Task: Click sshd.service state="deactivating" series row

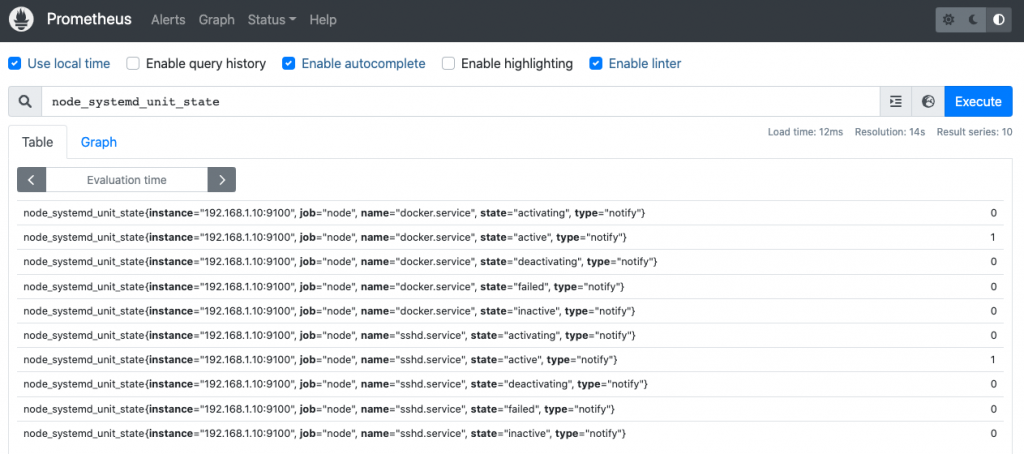Action: point(510,384)
